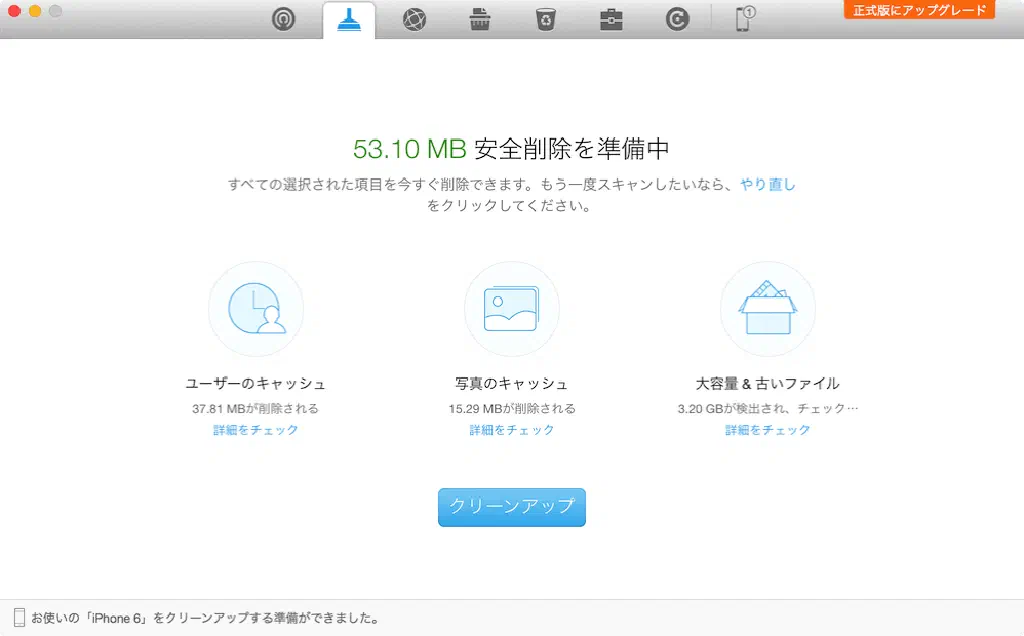1024x636 pixels.
Task: Click the circular restore arrow icon
Action: [677, 20]
